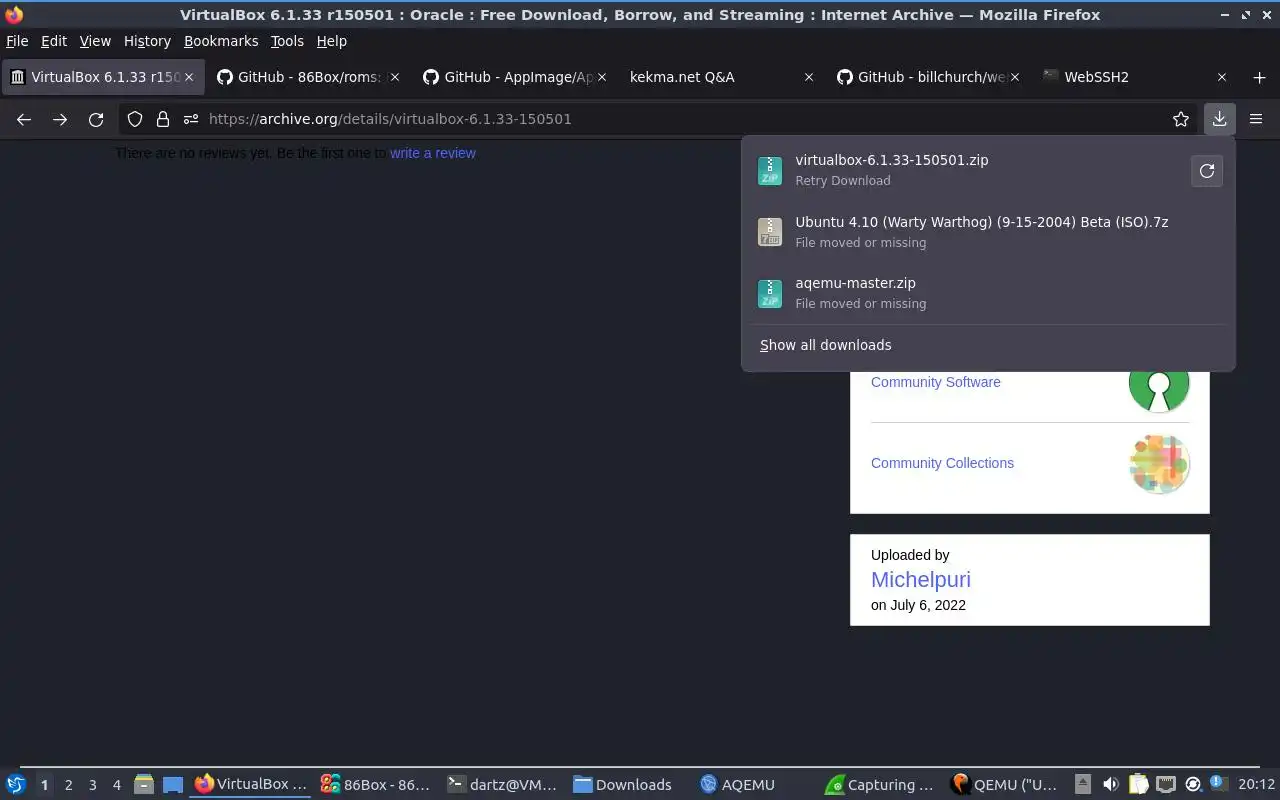Open the File menu

(x=17, y=41)
